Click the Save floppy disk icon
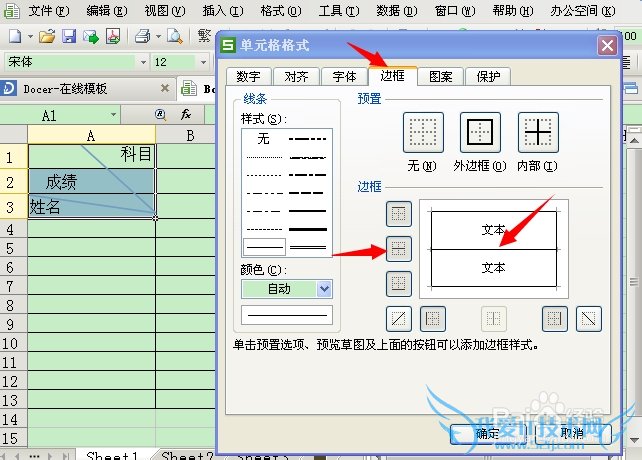 point(69,36)
